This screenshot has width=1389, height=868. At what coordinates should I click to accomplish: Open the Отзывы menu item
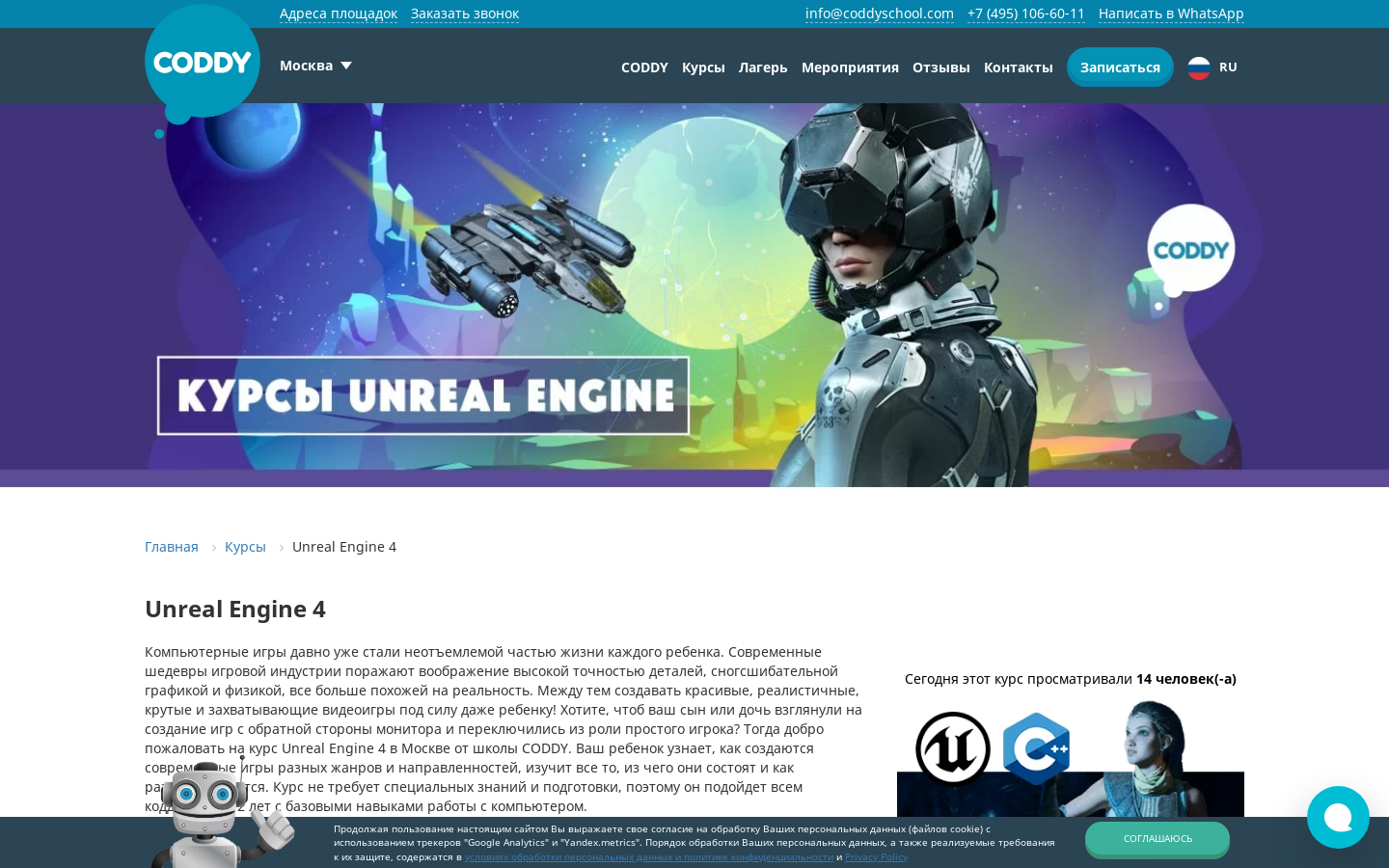click(941, 68)
